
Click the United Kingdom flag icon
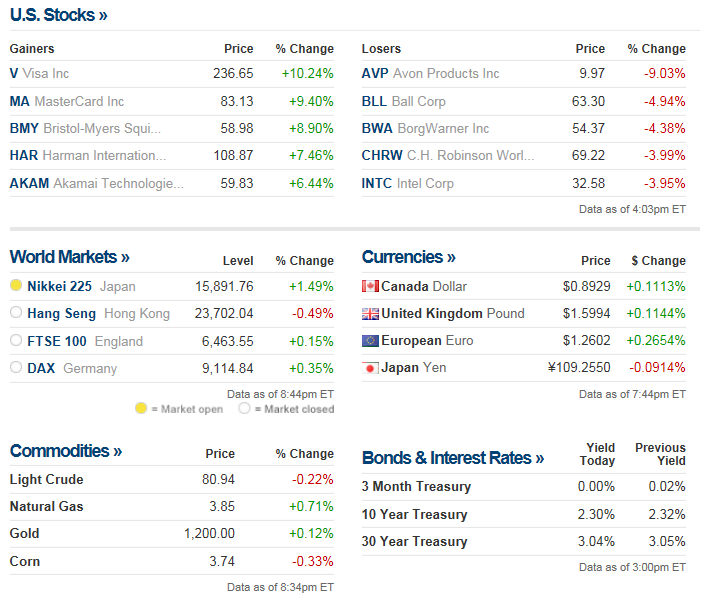[x=370, y=313]
